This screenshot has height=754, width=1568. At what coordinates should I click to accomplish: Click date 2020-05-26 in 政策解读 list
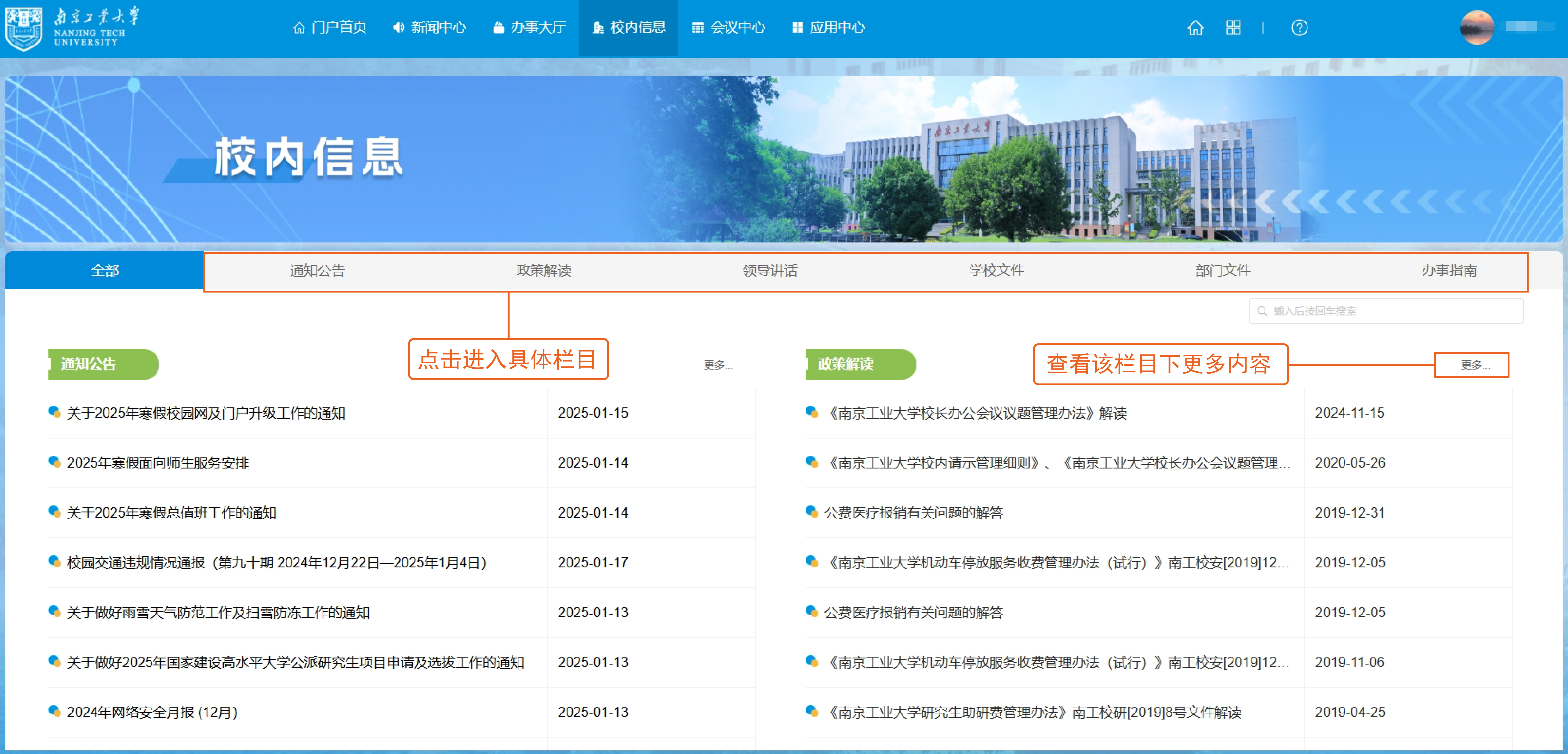coord(1350,463)
